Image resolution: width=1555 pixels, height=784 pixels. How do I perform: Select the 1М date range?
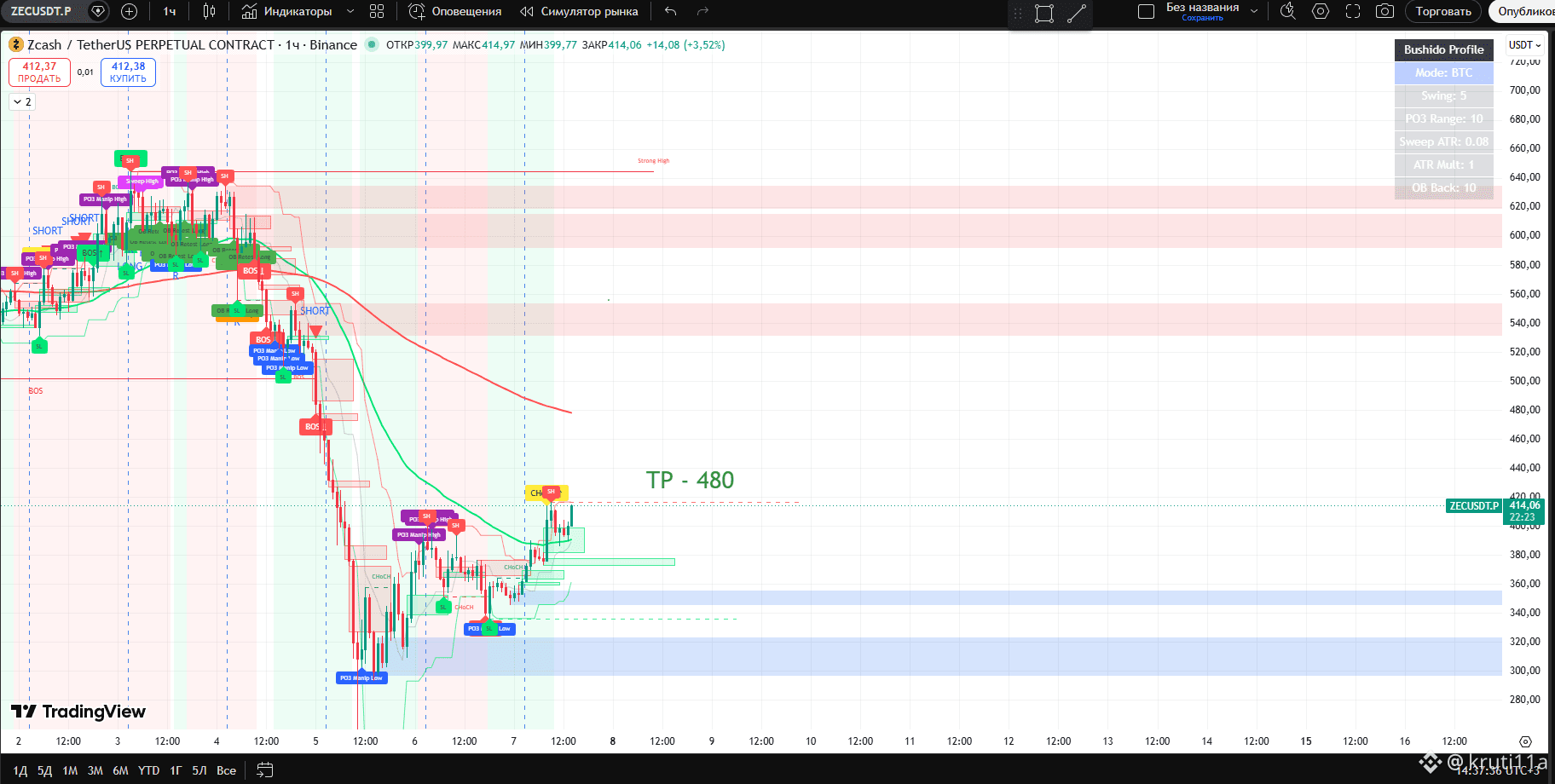70,770
